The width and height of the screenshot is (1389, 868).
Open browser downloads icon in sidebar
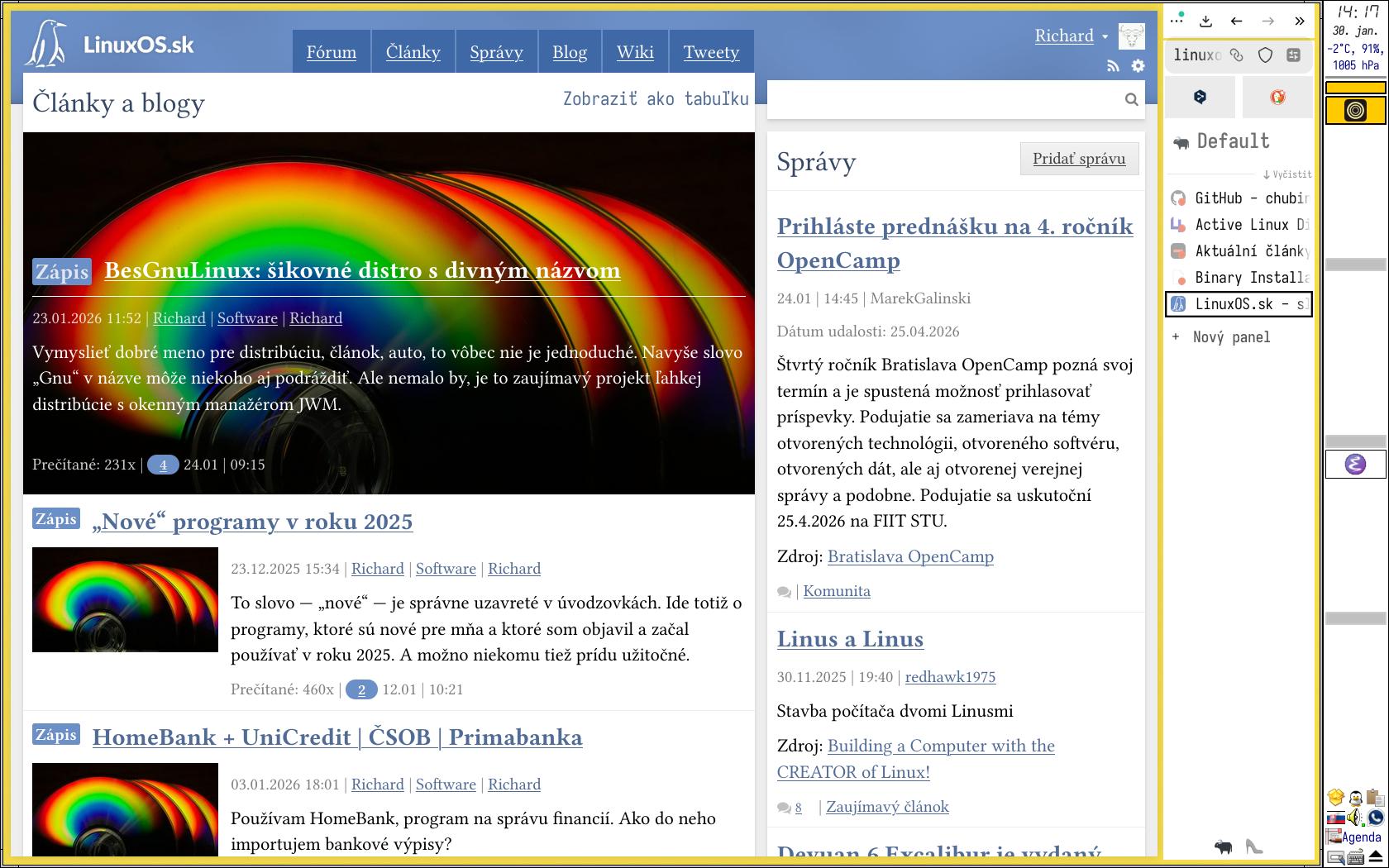coord(1205,21)
